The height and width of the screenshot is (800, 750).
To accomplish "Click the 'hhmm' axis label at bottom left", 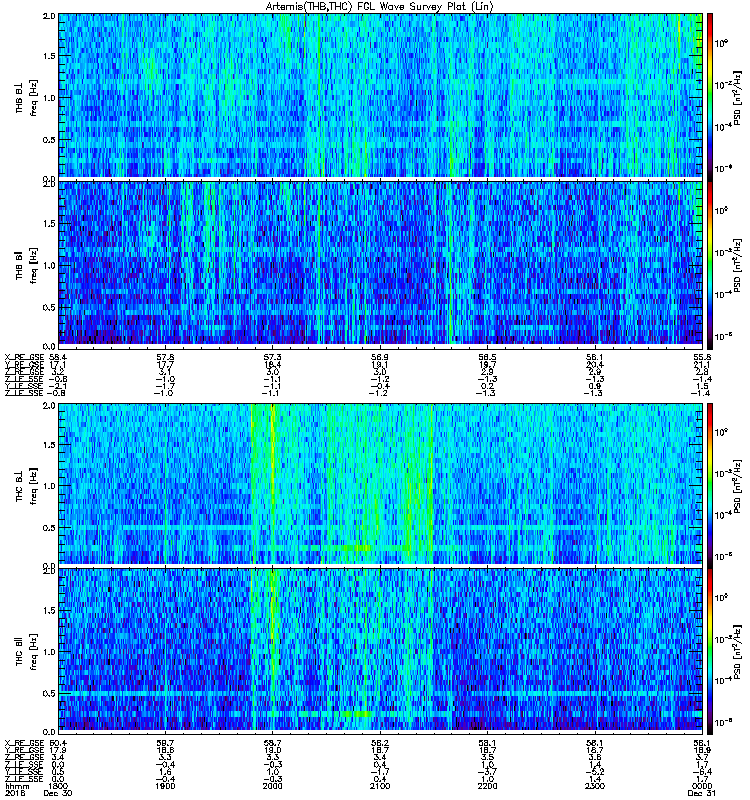I will 16,786.
